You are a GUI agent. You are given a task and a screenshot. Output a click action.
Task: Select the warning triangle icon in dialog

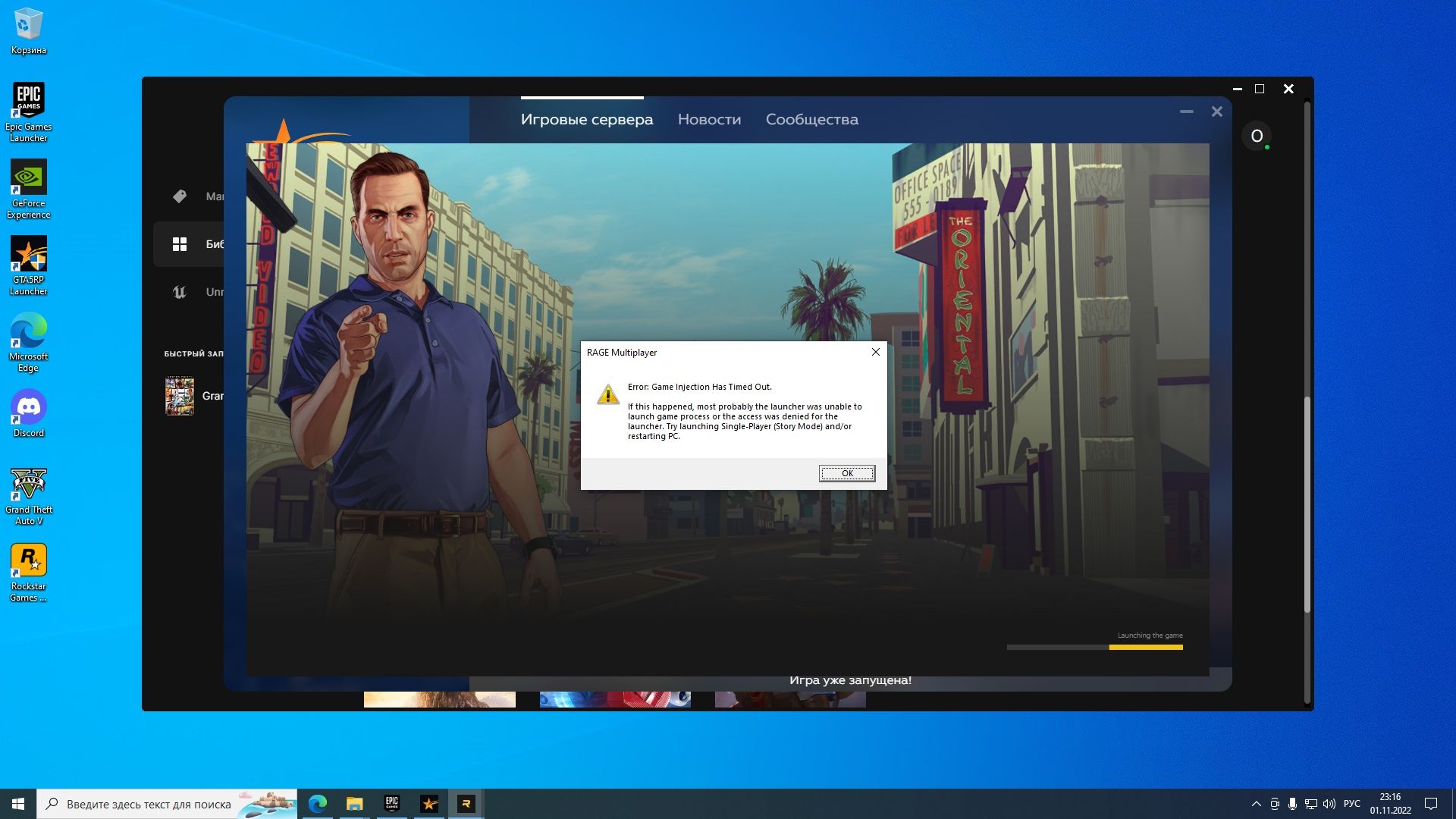pos(607,394)
